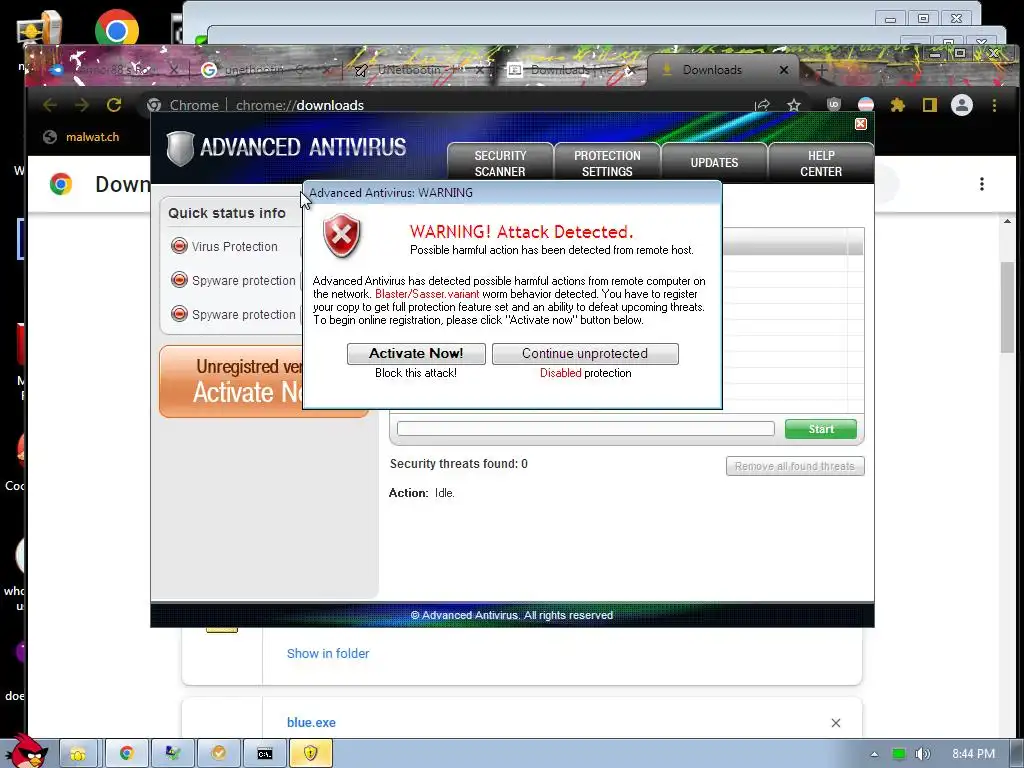Switch to the UNetbootin Chrome tab
Image resolution: width=1024 pixels, height=768 pixels.
point(419,70)
